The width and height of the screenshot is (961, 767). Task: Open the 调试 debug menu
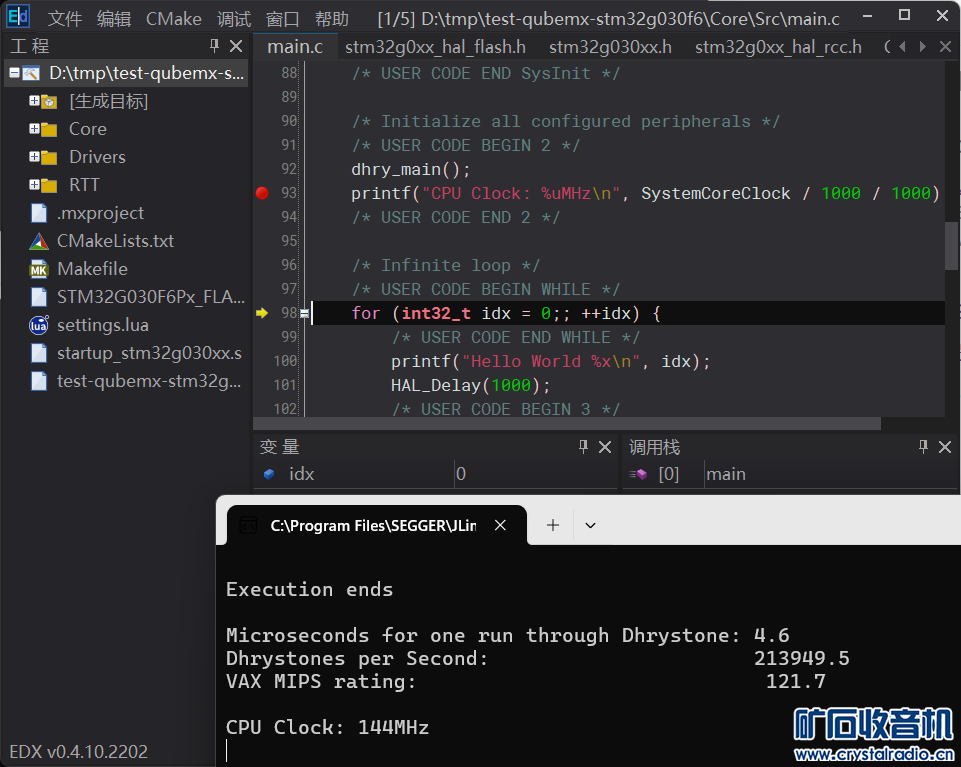(234, 19)
